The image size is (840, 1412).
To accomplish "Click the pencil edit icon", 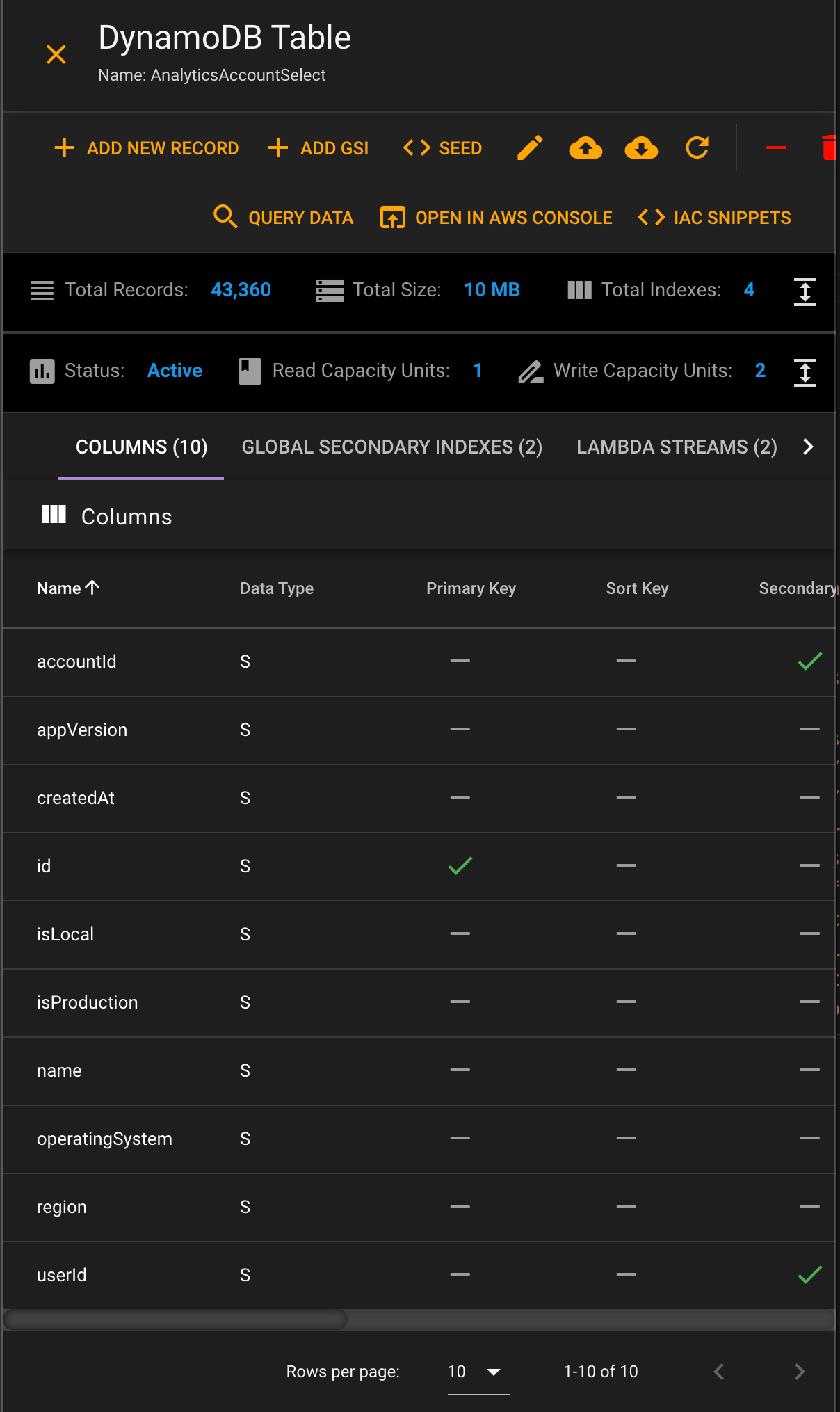I will 530,148.
